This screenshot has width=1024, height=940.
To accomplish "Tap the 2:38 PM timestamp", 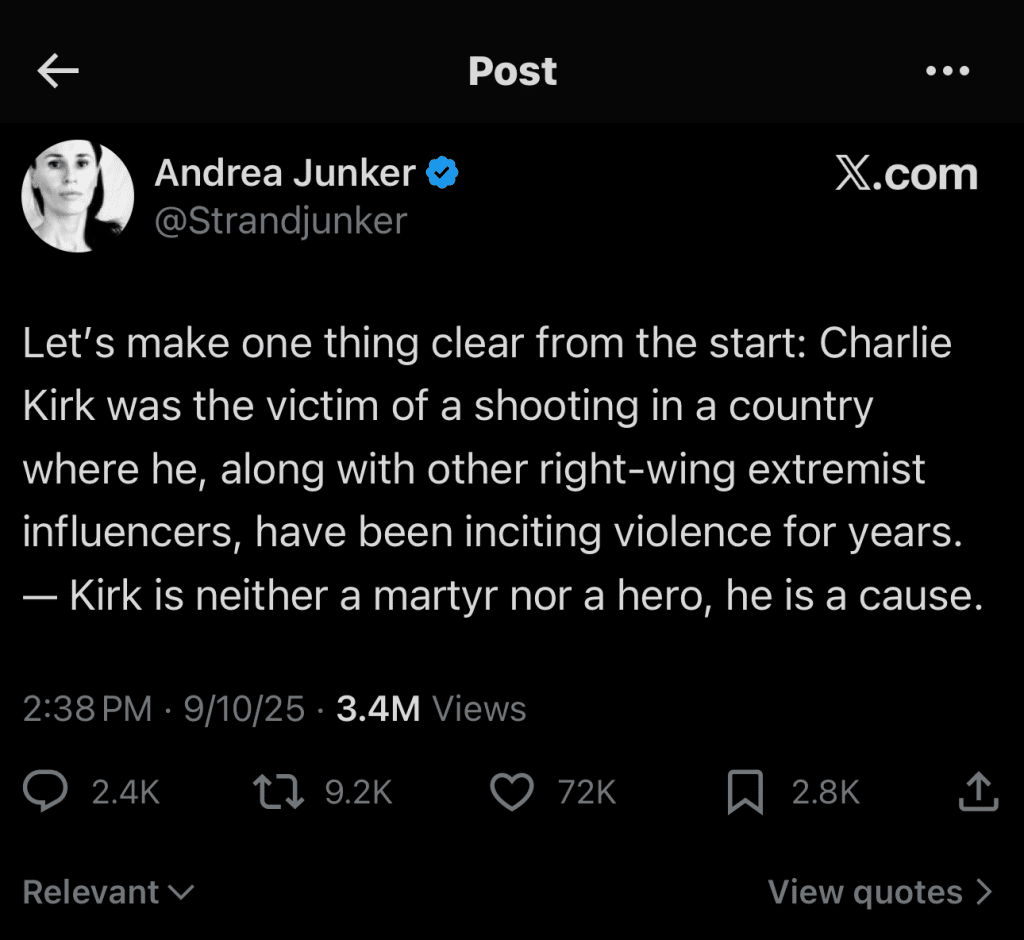I will pyautogui.click(x=87, y=709).
